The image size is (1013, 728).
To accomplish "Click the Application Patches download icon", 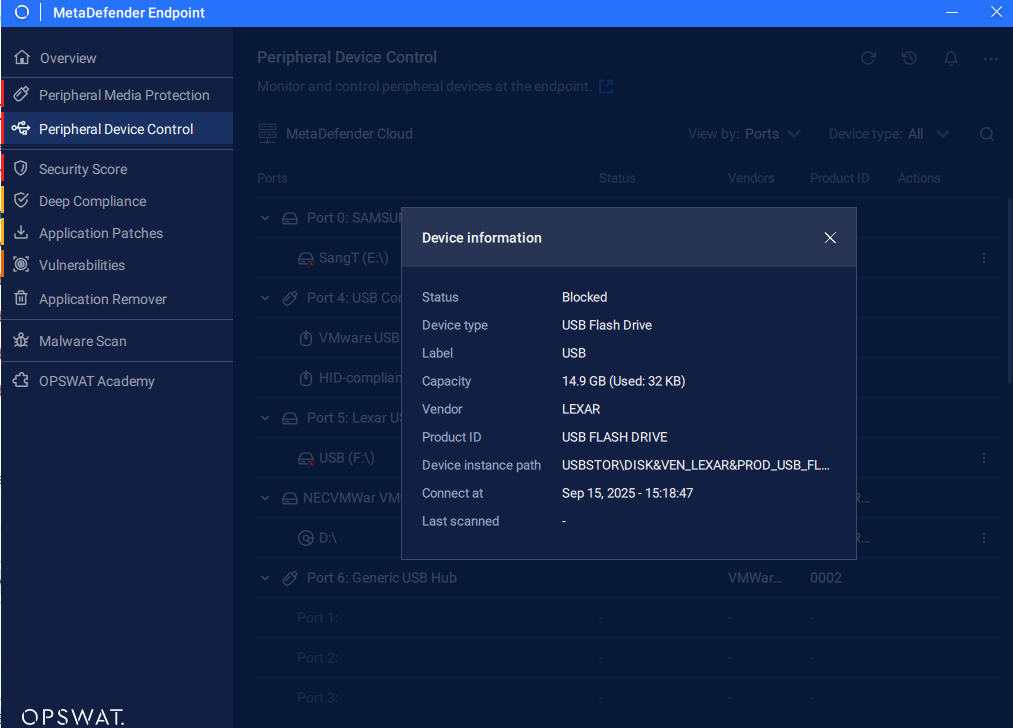I will tap(21, 232).
